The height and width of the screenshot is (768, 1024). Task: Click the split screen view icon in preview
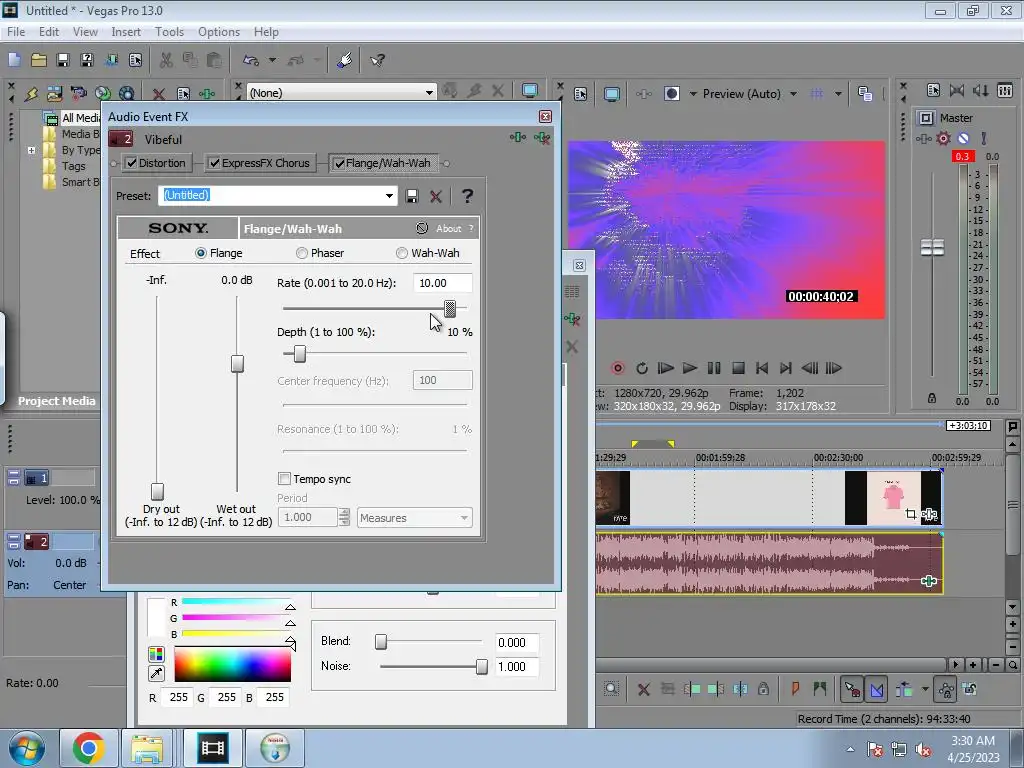pos(672,93)
